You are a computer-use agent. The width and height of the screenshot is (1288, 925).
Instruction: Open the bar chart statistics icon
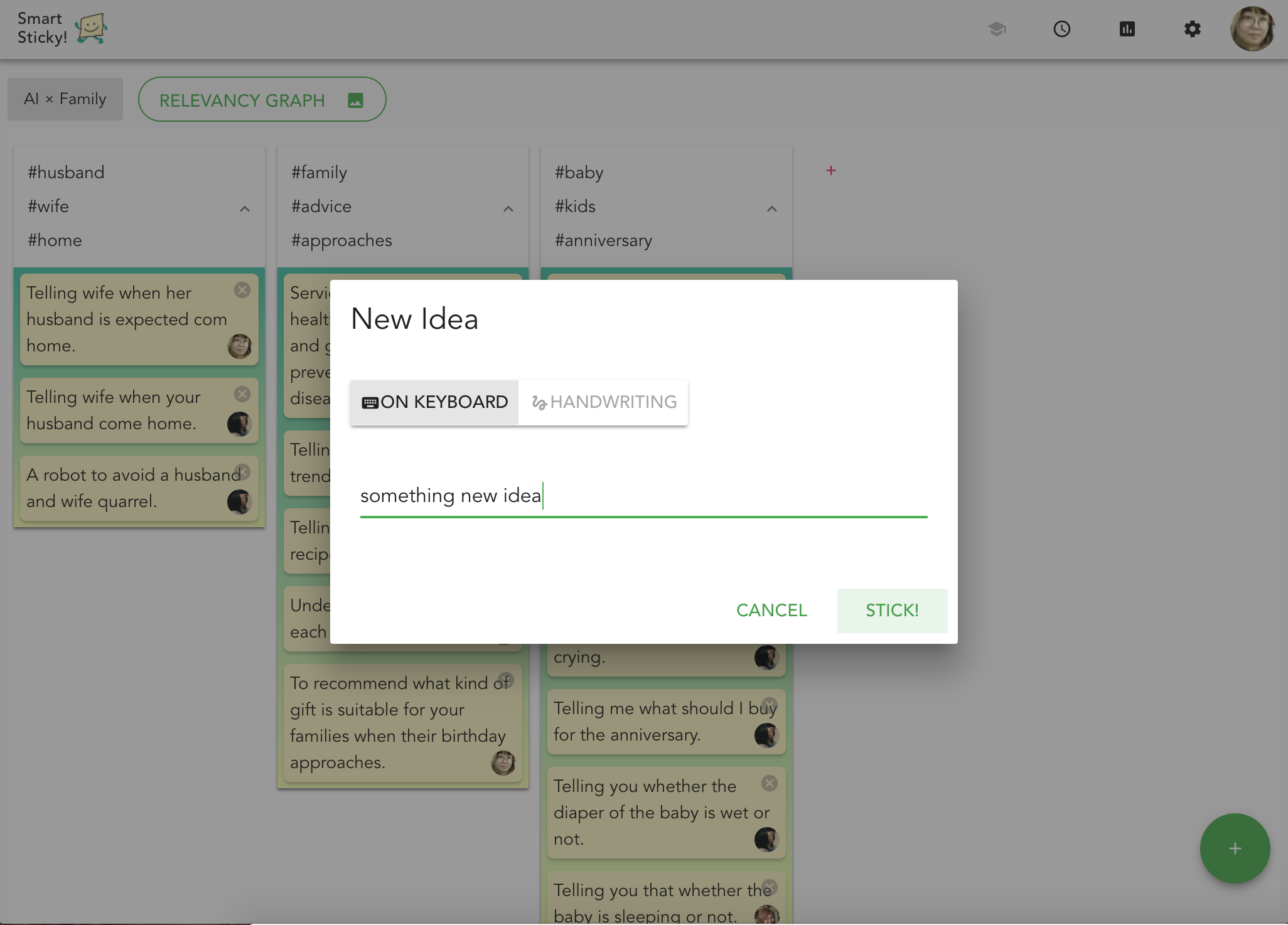[x=1127, y=29]
